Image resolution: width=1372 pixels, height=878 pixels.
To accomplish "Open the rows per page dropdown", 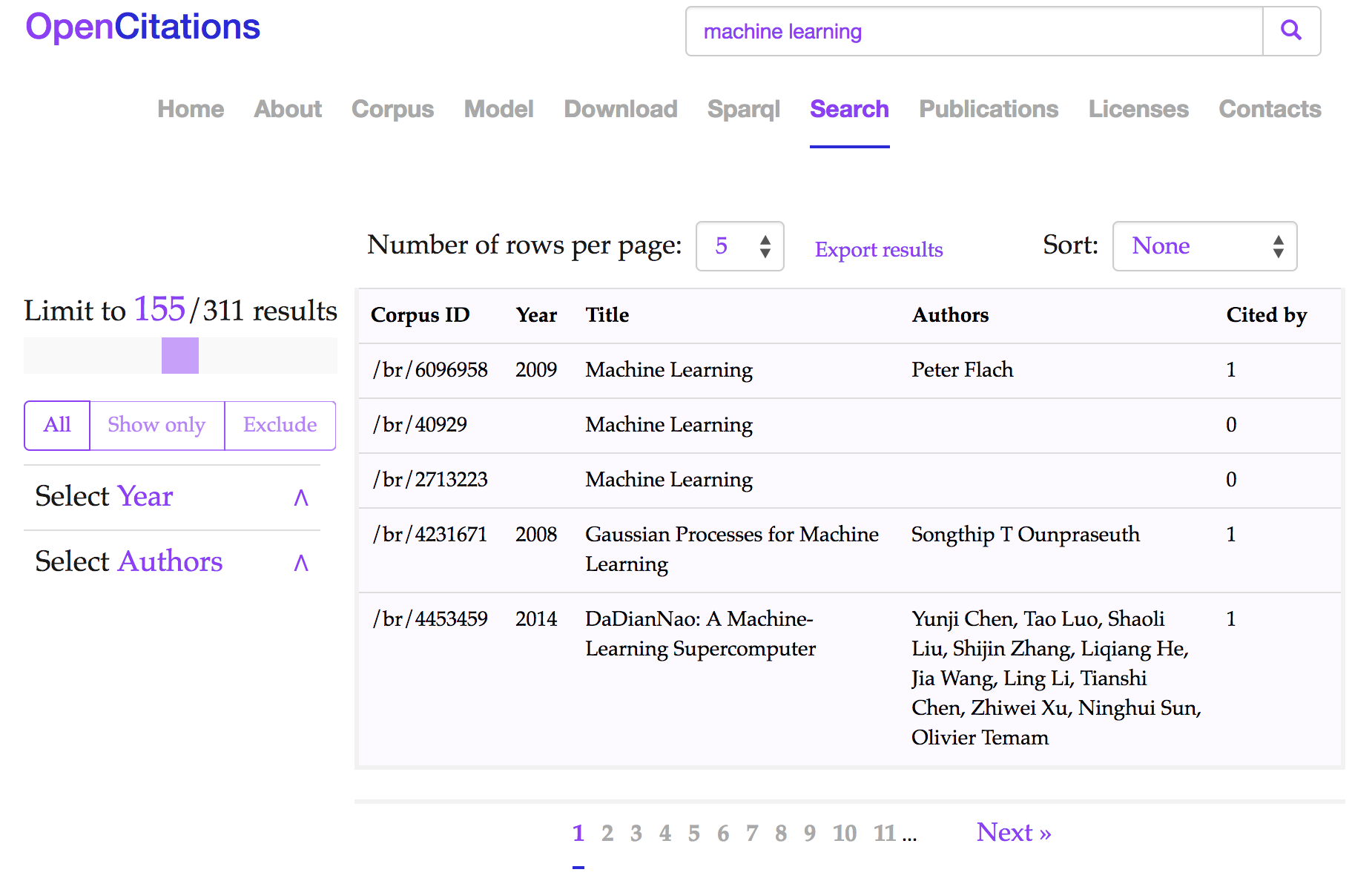I will click(x=740, y=246).
